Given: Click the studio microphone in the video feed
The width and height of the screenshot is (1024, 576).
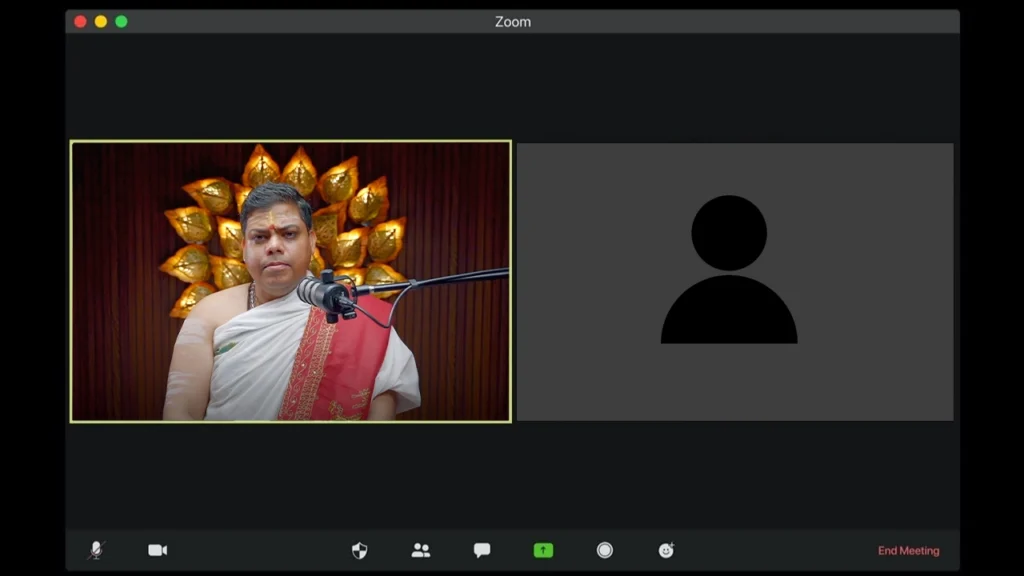Looking at the screenshot, I should (x=325, y=293).
